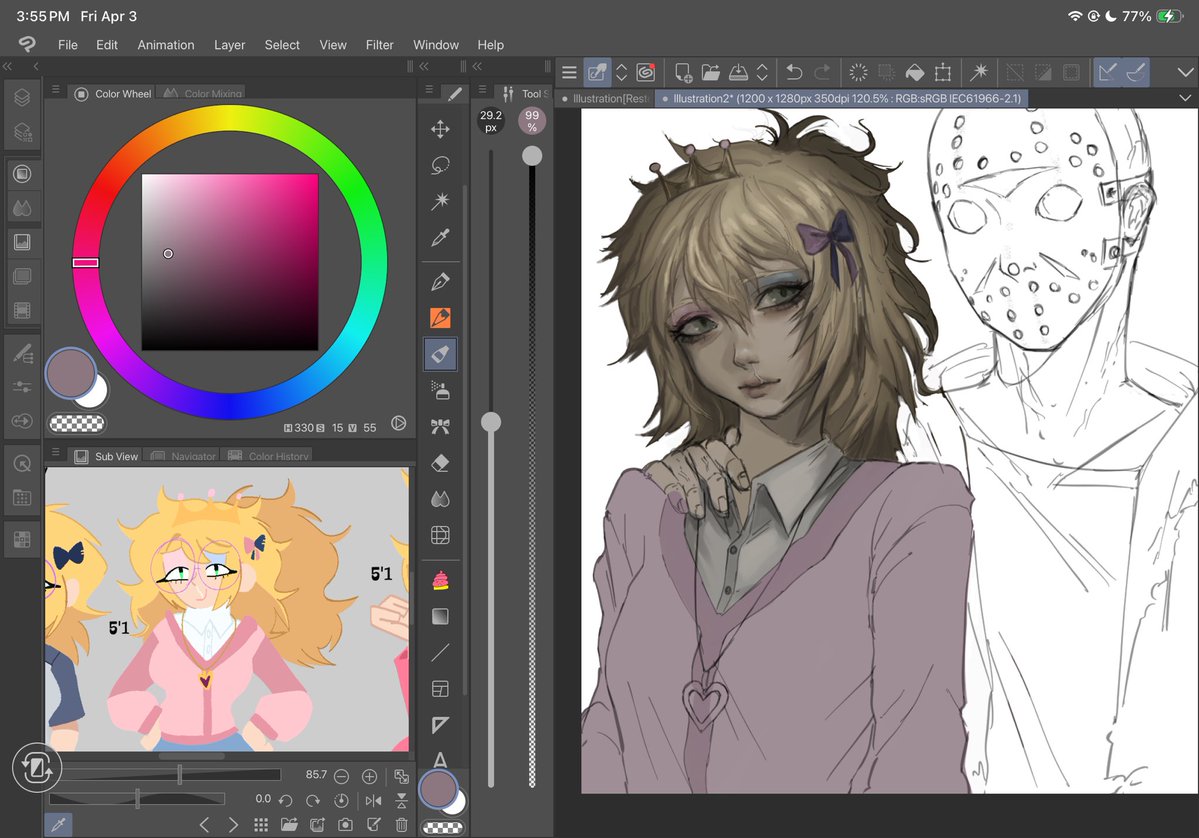Toggle flip horizontal in Sub View

click(373, 801)
